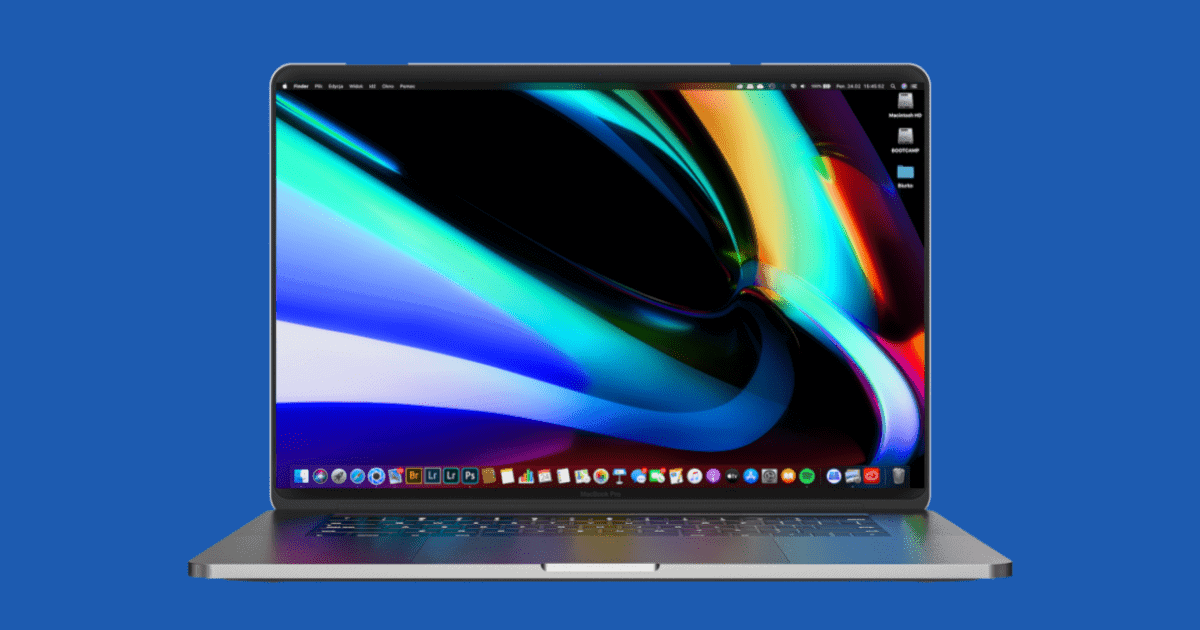Open Spotify from the dock

pyautogui.click(x=807, y=476)
